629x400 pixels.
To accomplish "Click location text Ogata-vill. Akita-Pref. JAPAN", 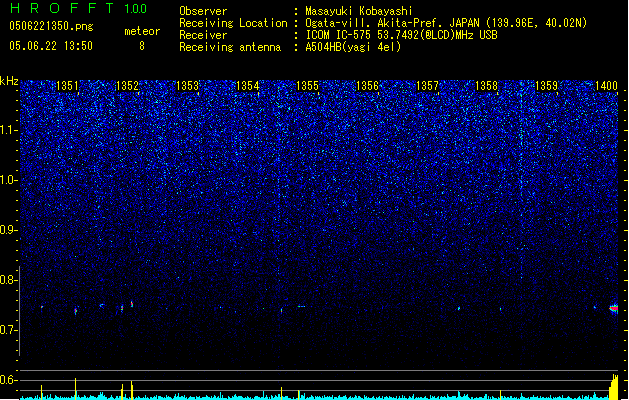I will (394, 23).
